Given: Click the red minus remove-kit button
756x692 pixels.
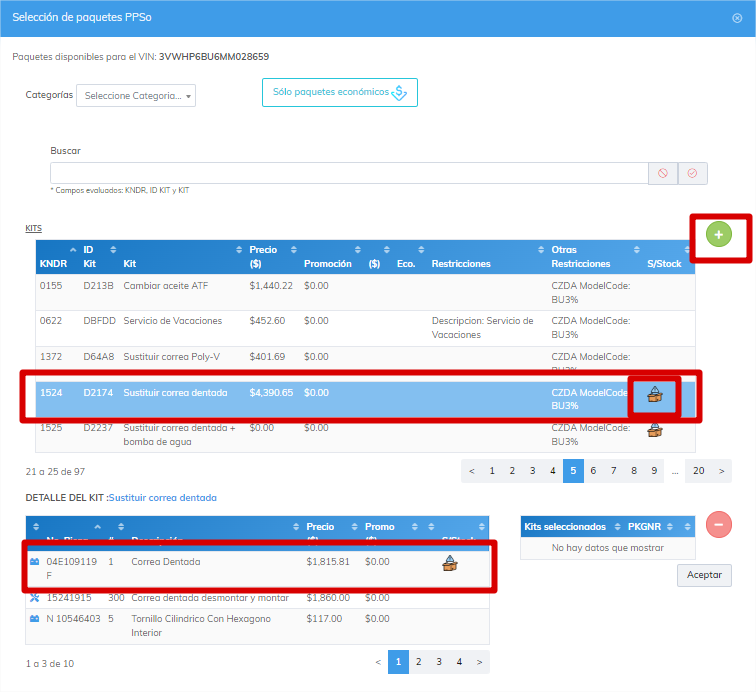Looking at the screenshot, I should (x=718, y=525).
